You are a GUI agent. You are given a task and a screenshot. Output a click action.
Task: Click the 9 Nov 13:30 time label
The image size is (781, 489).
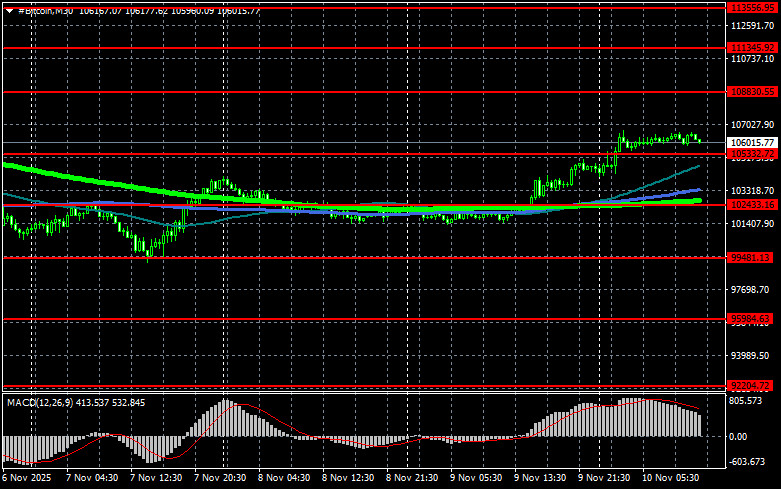point(544,477)
